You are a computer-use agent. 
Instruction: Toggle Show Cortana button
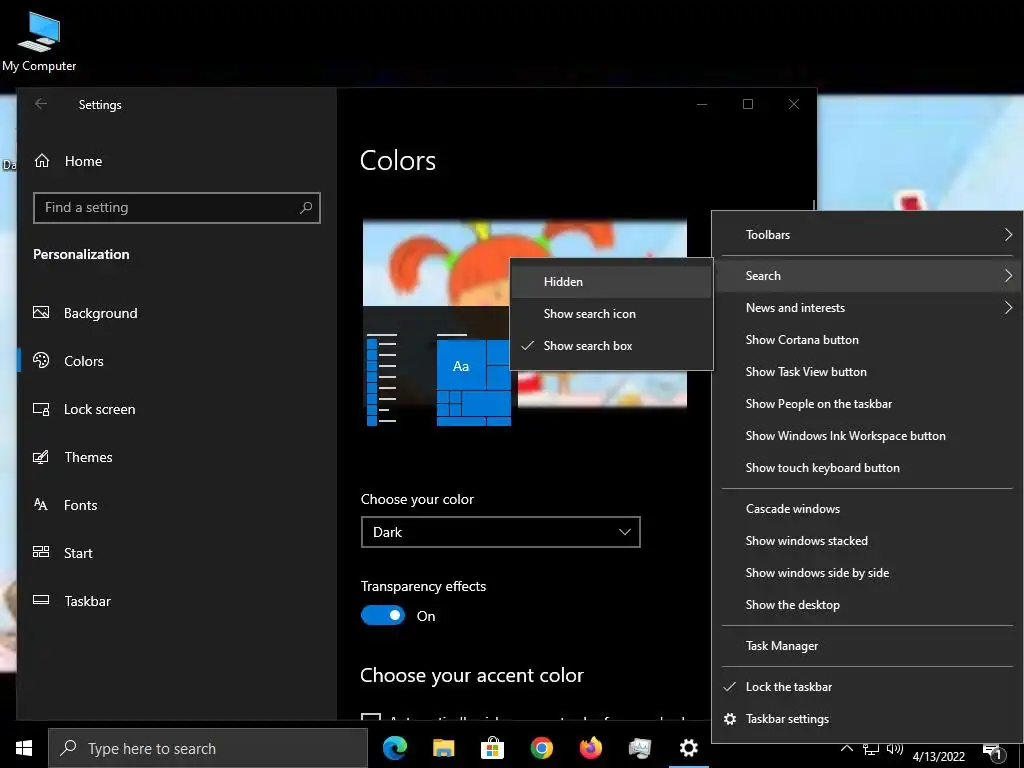[869, 340]
